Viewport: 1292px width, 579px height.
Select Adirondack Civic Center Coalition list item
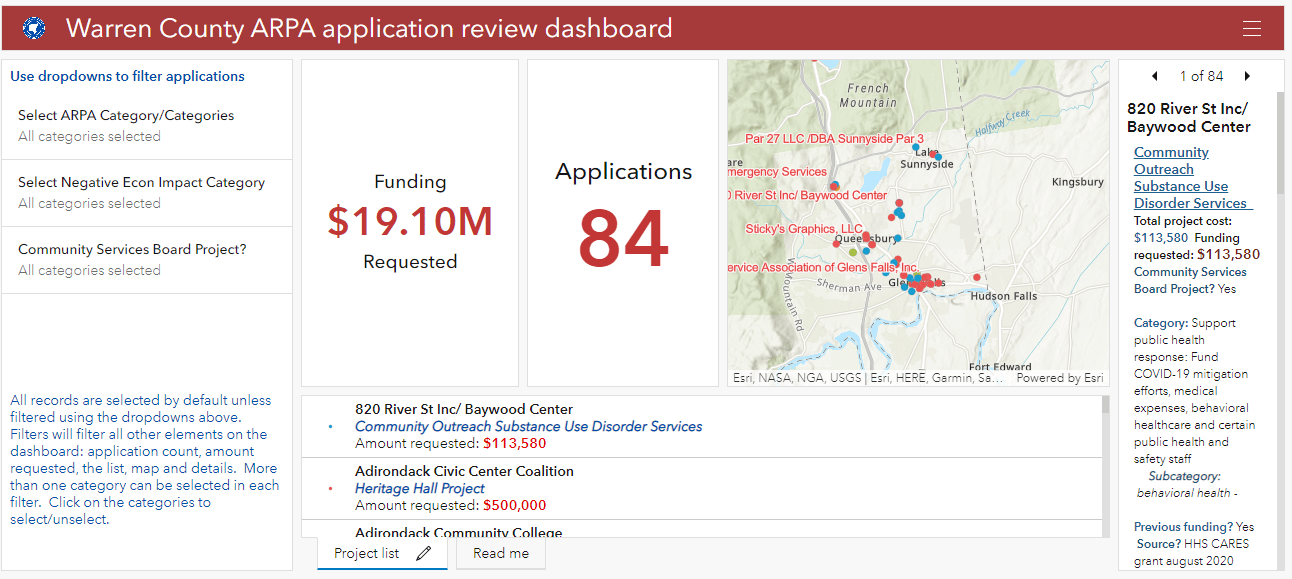tap(704, 488)
